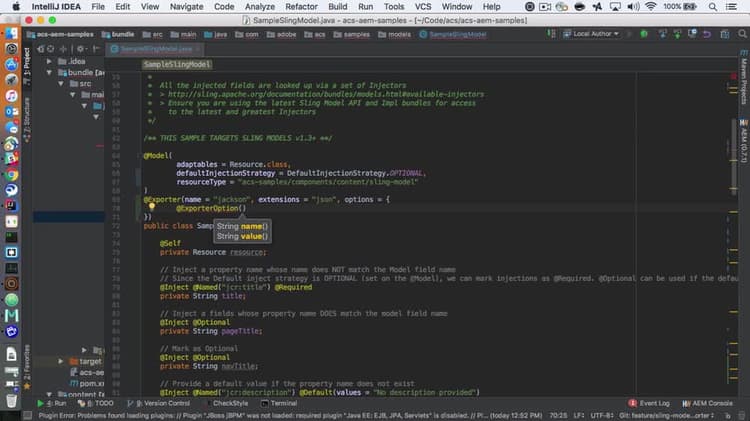Viewport: 750px width, 421px height.
Task: Click the sling.apache.org documentation URL in comment
Action: click(326, 94)
